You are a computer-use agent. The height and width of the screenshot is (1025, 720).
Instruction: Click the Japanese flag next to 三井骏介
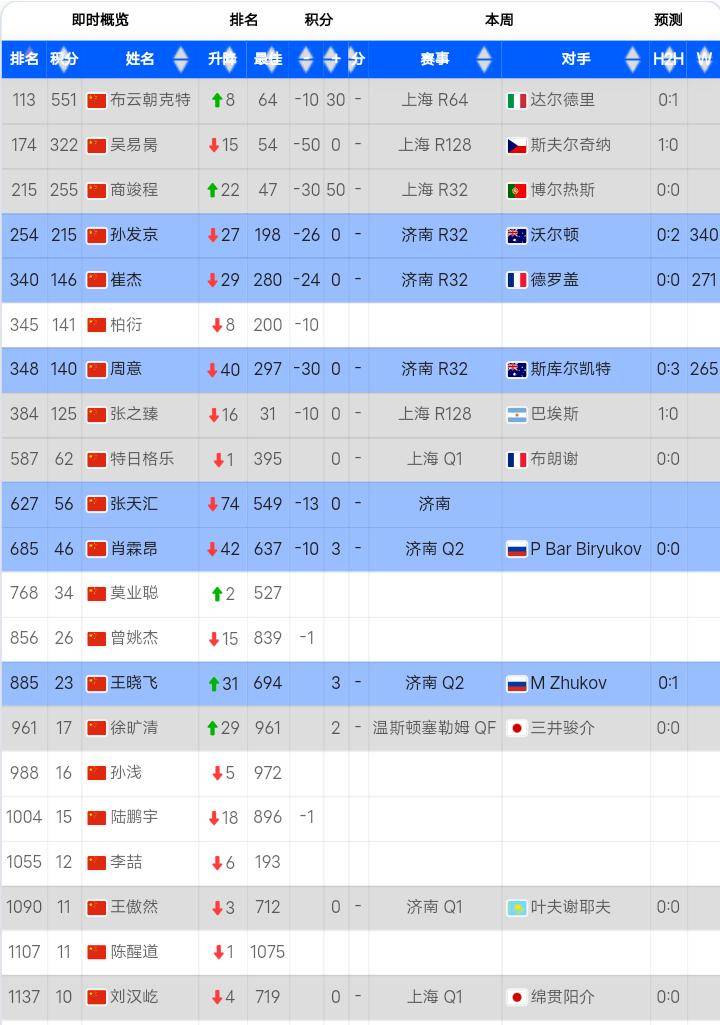[516, 728]
